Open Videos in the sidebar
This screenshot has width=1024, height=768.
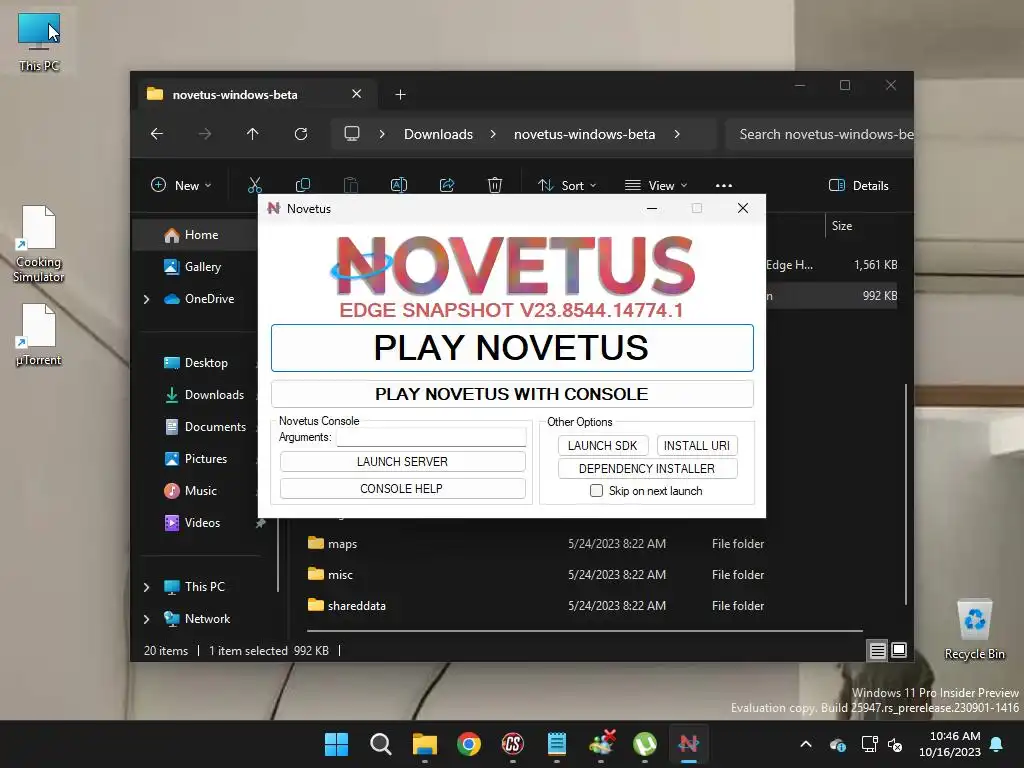point(202,522)
